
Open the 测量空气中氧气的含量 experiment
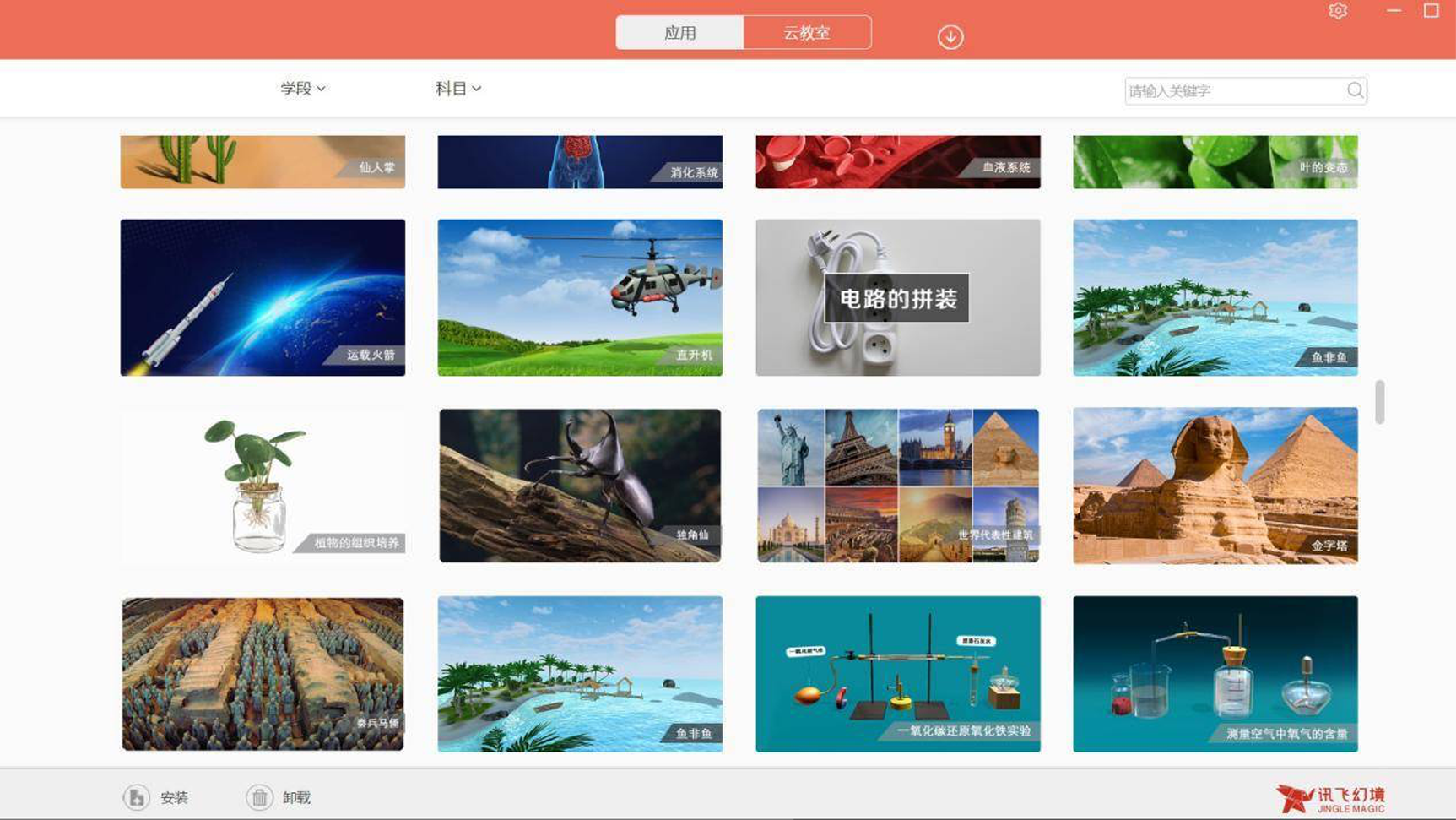pos(1215,674)
